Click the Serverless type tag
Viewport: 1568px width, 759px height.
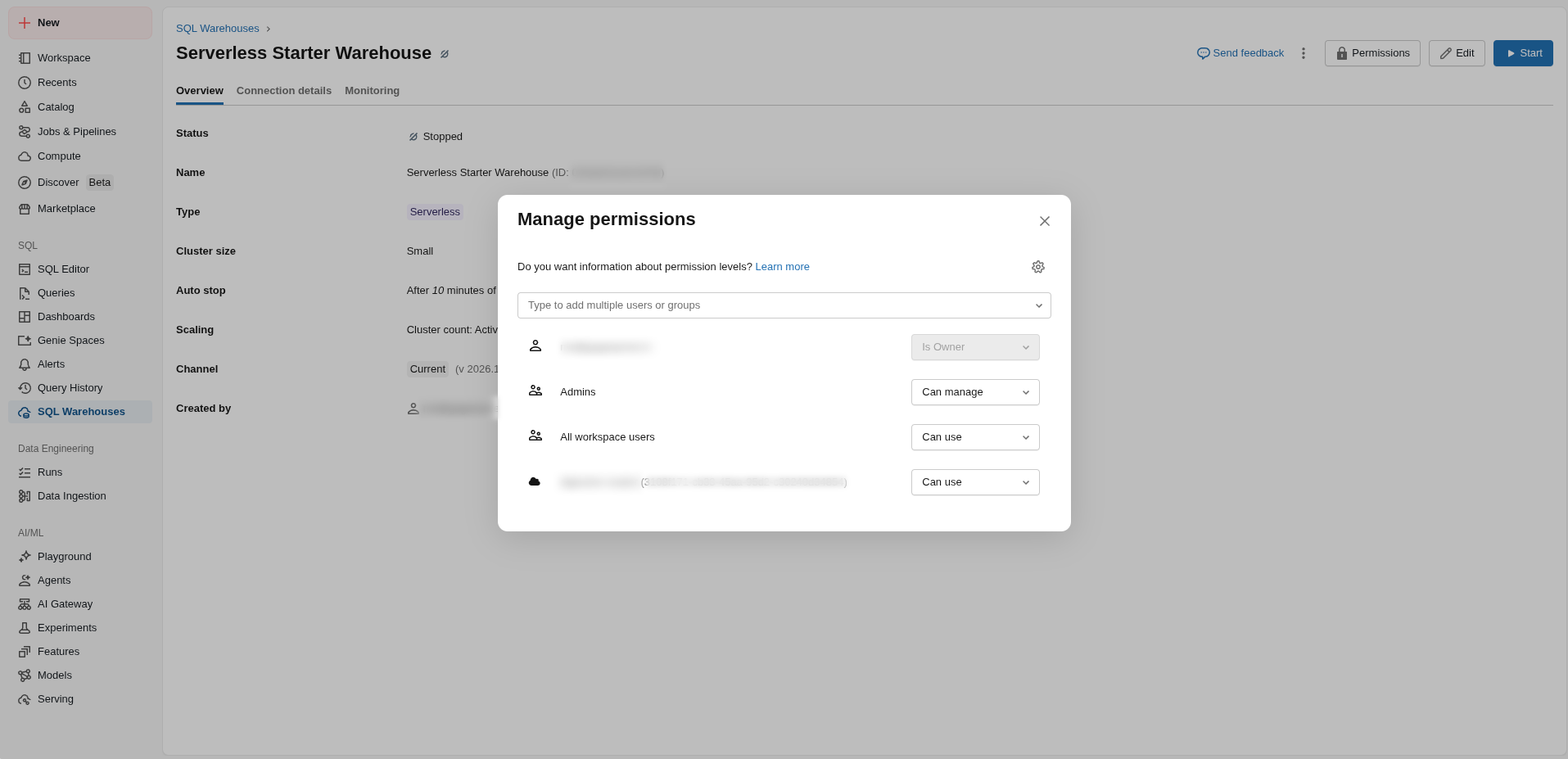tap(435, 212)
